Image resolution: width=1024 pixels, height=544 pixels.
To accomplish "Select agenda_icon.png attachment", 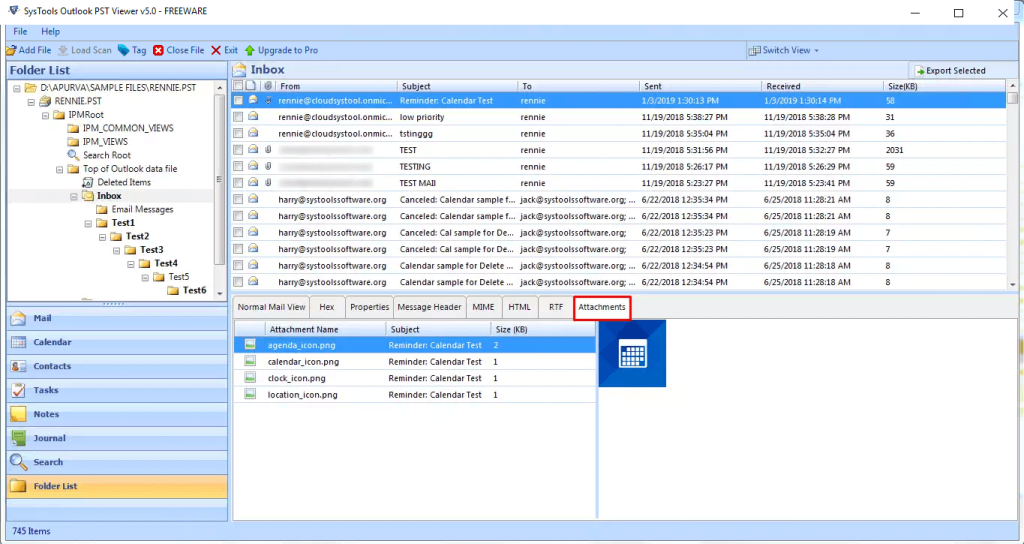I will click(x=415, y=345).
